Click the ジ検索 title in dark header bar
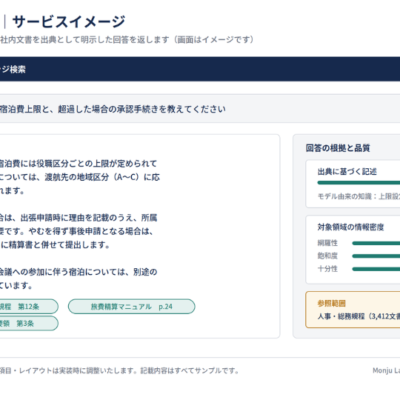Screen dimensions: 400x400 [x=13, y=69]
